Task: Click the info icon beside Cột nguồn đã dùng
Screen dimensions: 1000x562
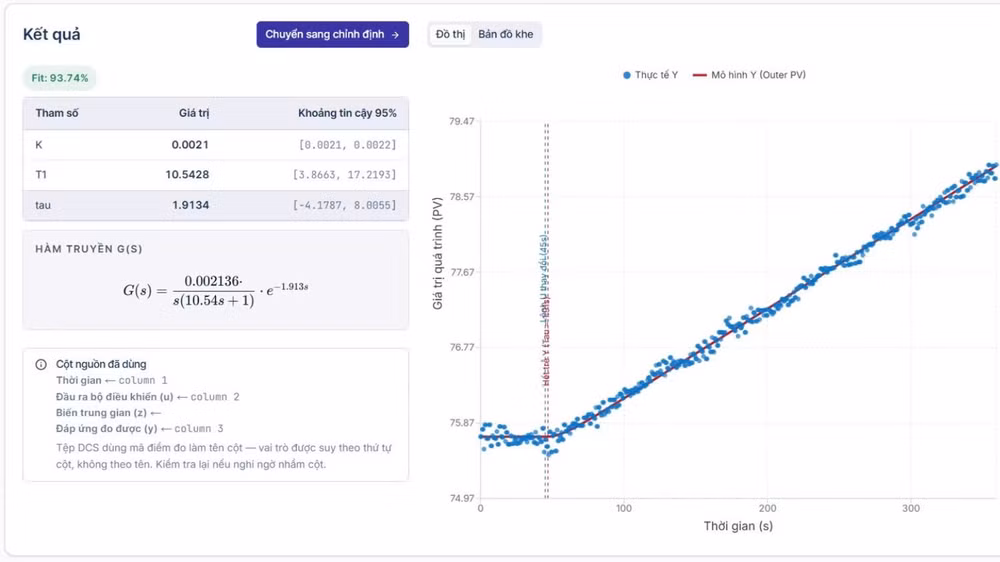Action: click(x=41, y=364)
